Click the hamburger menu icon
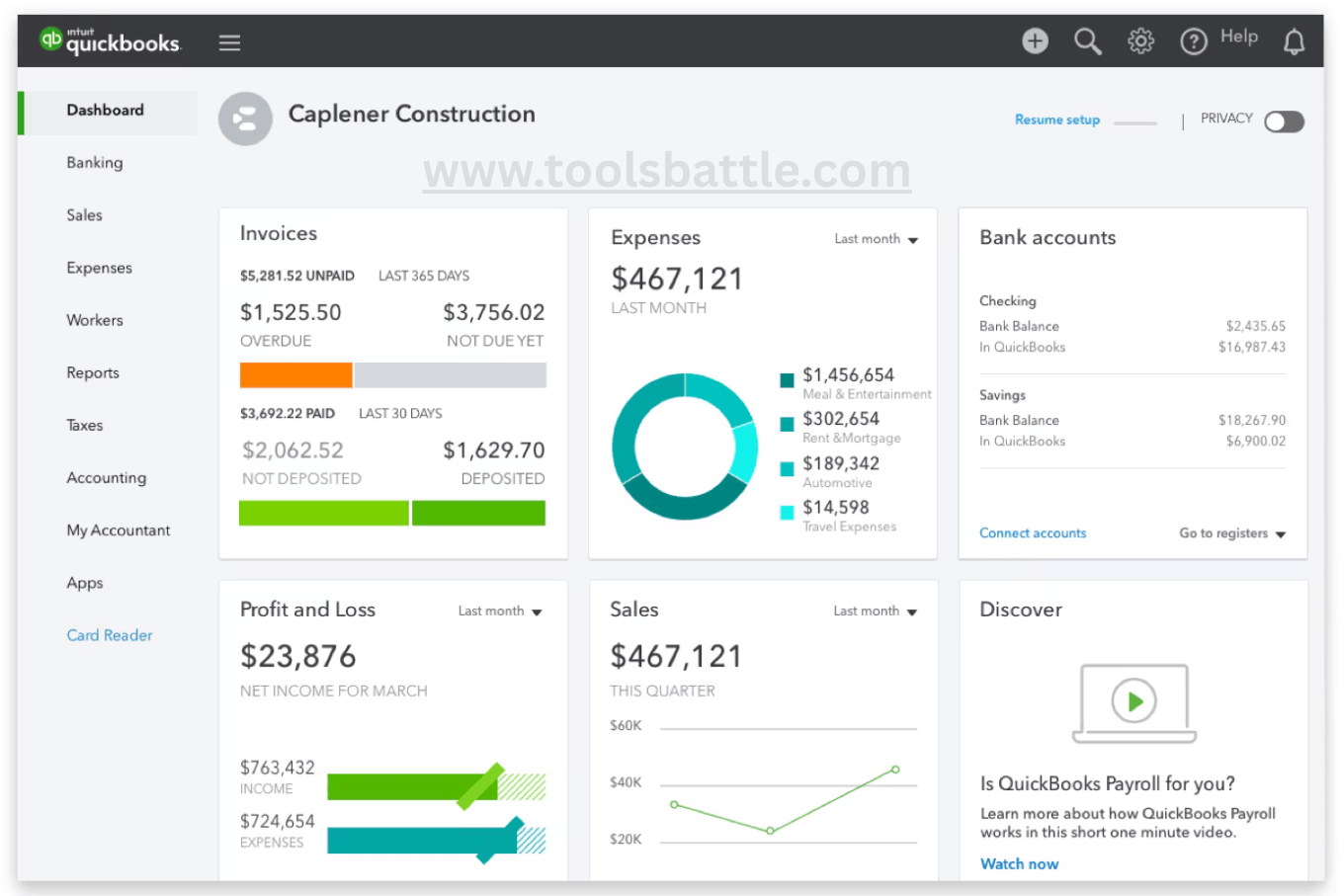Image resolution: width=1344 pixels, height=896 pixels. point(229,41)
